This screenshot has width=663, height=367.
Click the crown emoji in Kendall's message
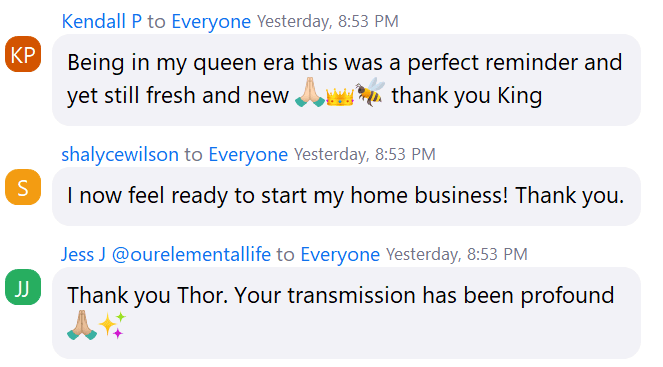coord(340,96)
